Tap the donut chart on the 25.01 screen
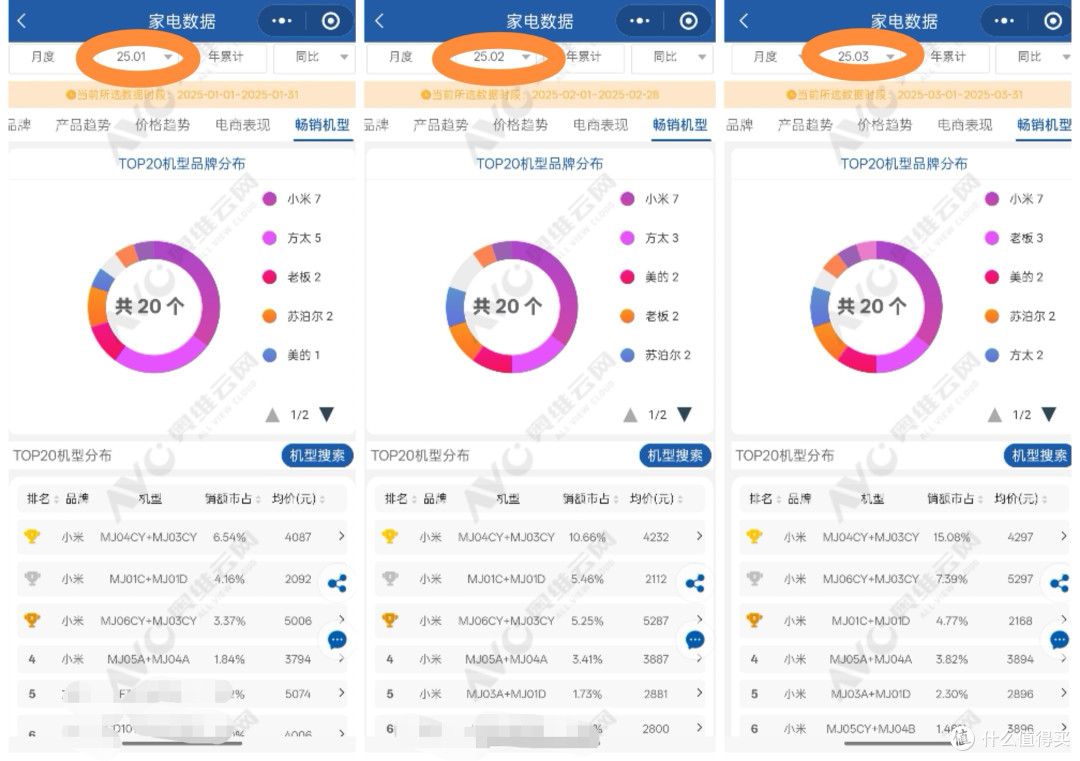The image size is (1080, 761). [154, 306]
